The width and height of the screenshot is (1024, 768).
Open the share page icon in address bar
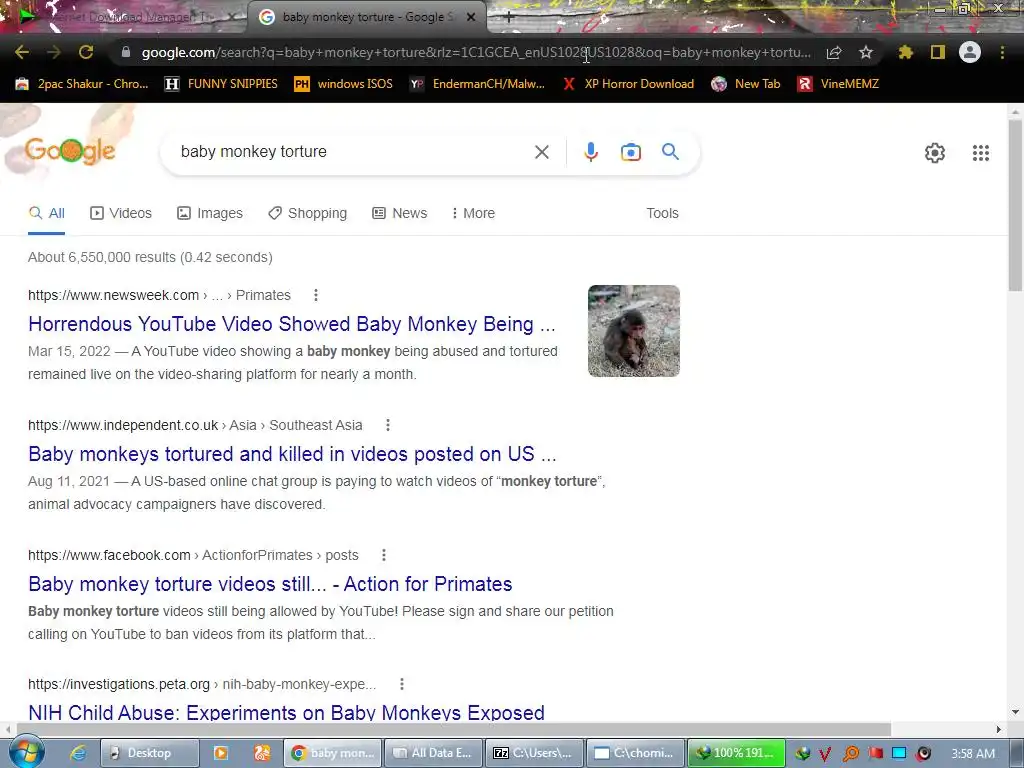(x=834, y=52)
